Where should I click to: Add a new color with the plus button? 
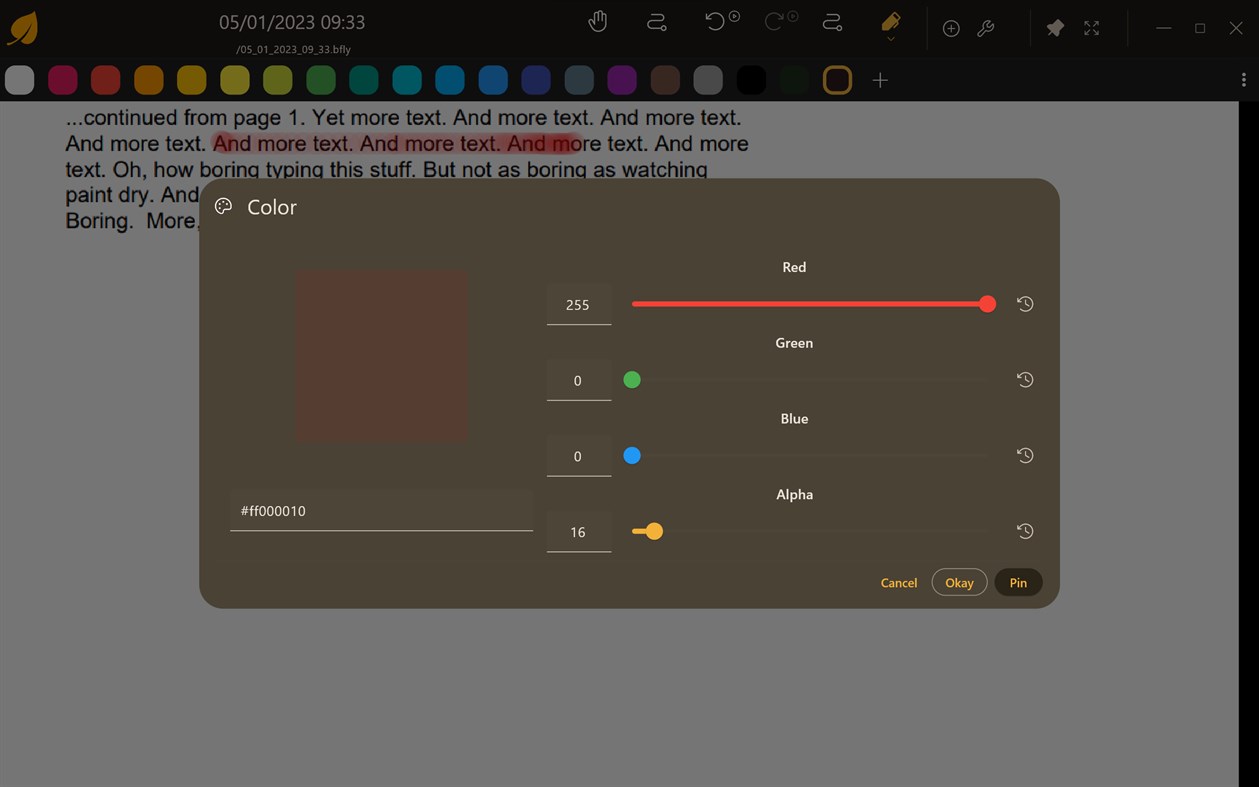click(880, 80)
